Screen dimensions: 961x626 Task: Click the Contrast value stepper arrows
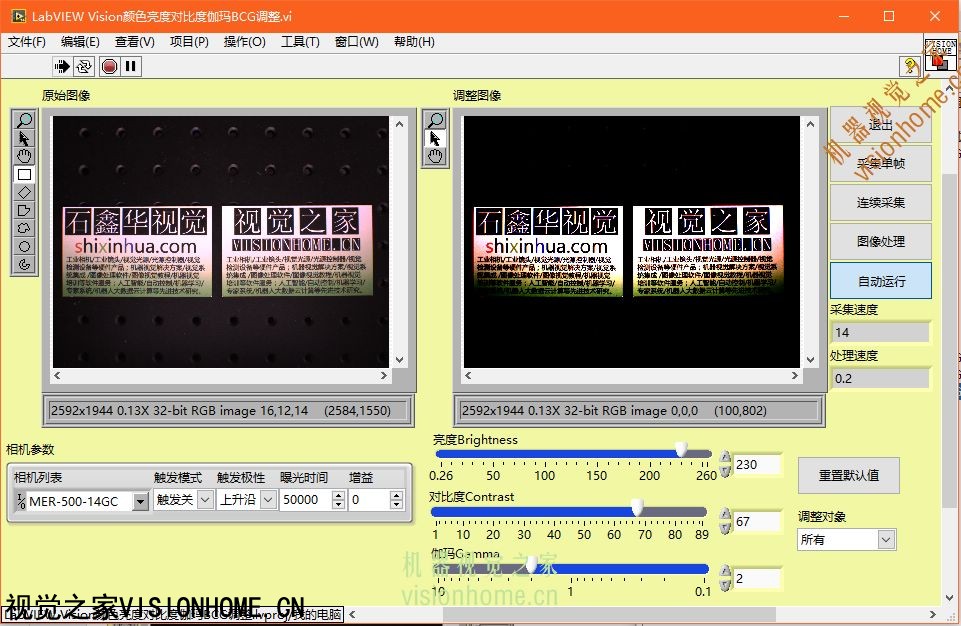click(x=725, y=521)
